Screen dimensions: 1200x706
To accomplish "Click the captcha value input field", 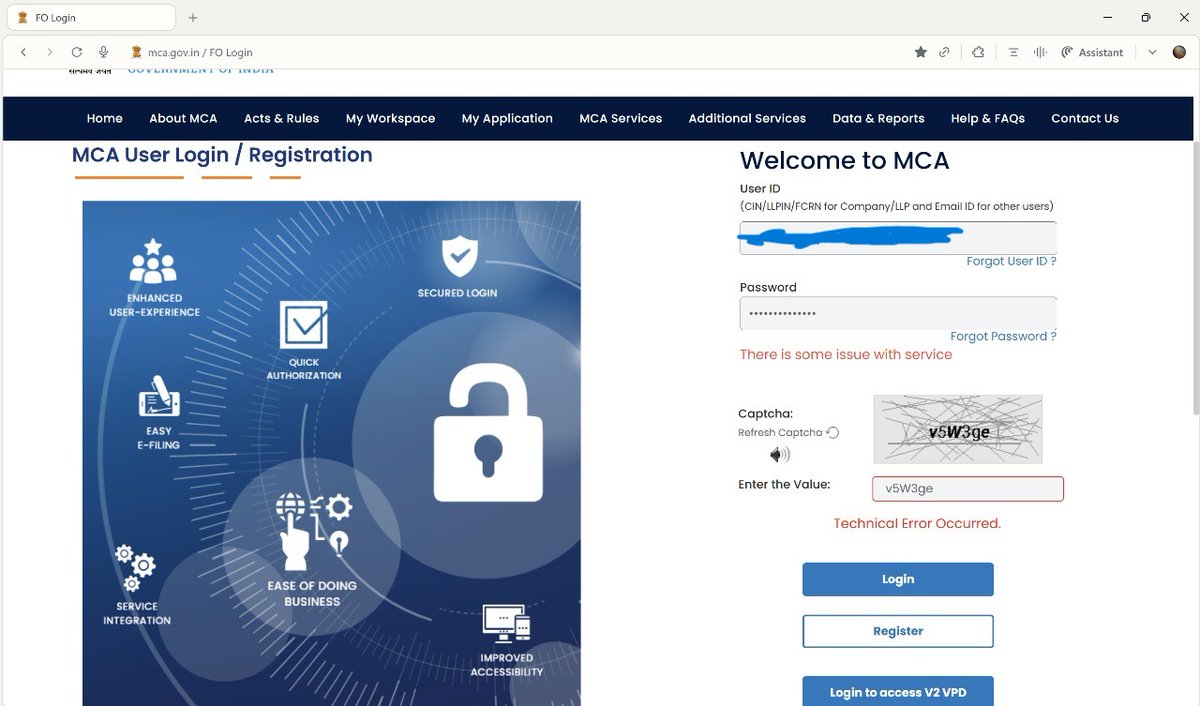I will pos(968,489).
